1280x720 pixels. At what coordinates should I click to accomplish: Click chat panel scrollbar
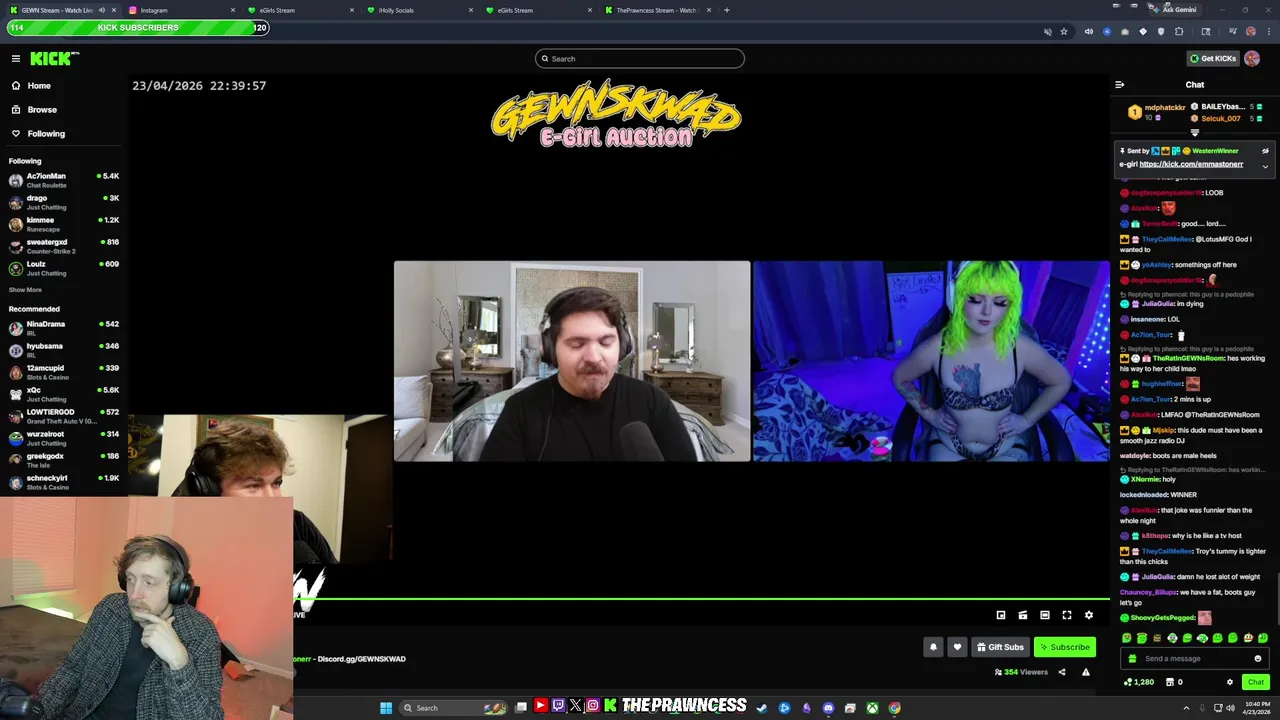[x=1276, y=600]
